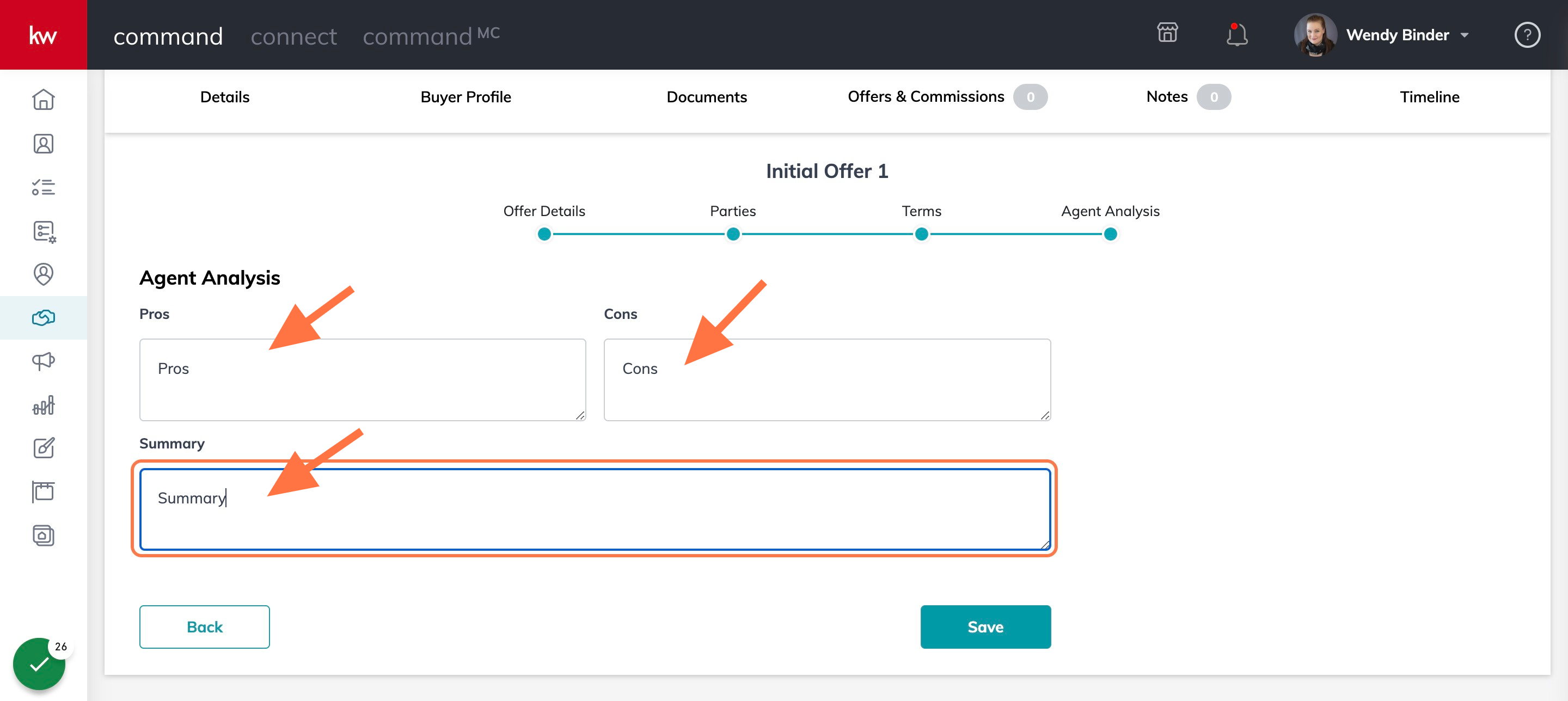Open the Home icon in the sidebar
This screenshot has width=1568, height=701.
(x=43, y=99)
